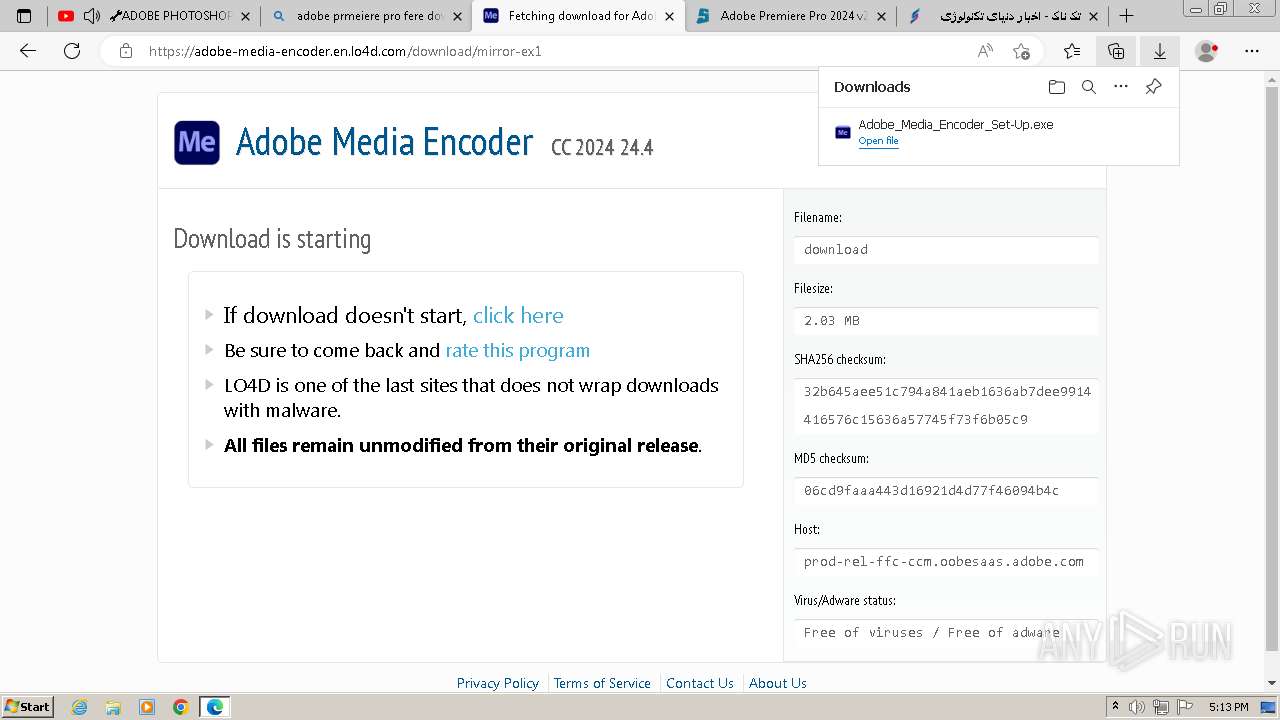Open File Explorer from taskbar
The width and height of the screenshot is (1280, 720).
pyautogui.click(x=113, y=707)
